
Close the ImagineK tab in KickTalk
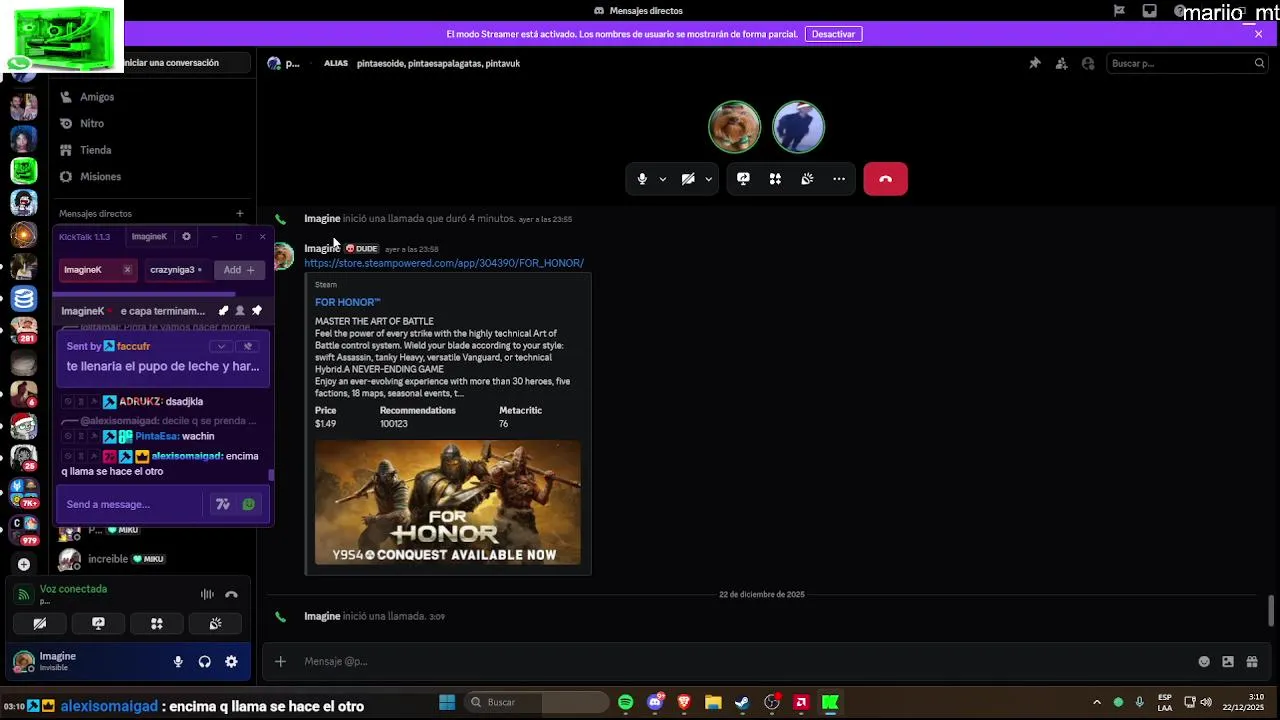click(127, 270)
